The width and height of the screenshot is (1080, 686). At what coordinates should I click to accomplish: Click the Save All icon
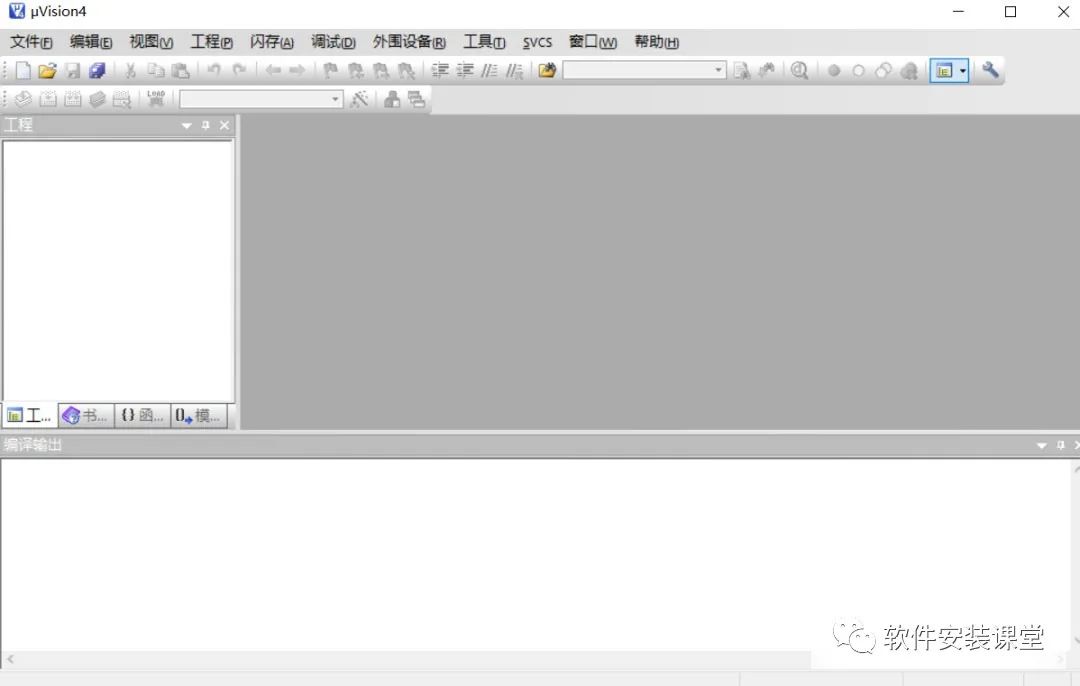point(97,70)
